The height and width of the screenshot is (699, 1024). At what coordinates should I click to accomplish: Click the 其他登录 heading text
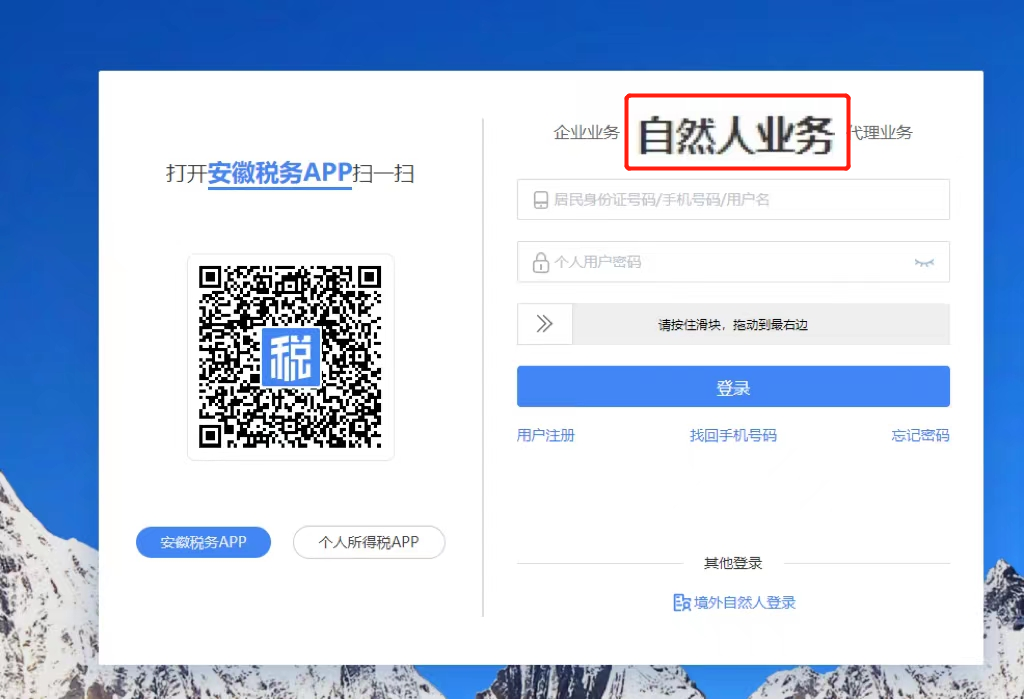pyautogui.click(x=733, y=563)
